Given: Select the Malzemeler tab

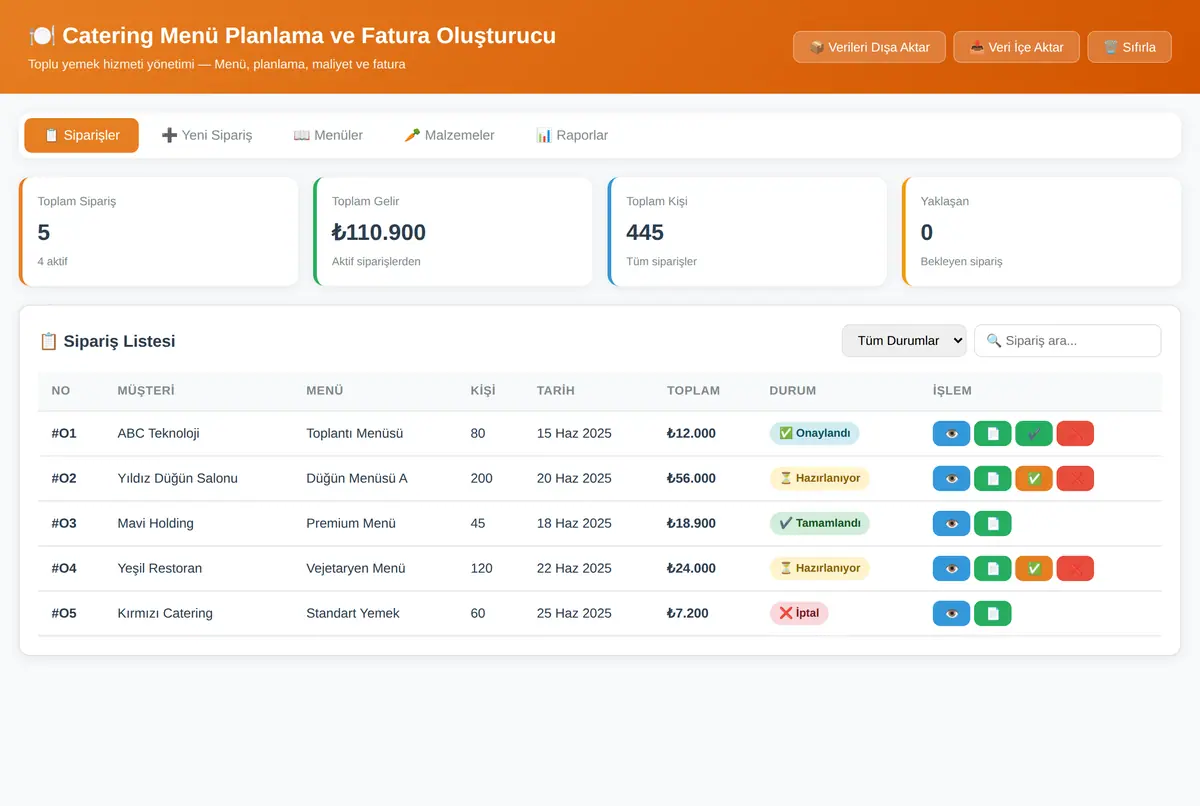Looking at the screenshot, I should point(449,135).
